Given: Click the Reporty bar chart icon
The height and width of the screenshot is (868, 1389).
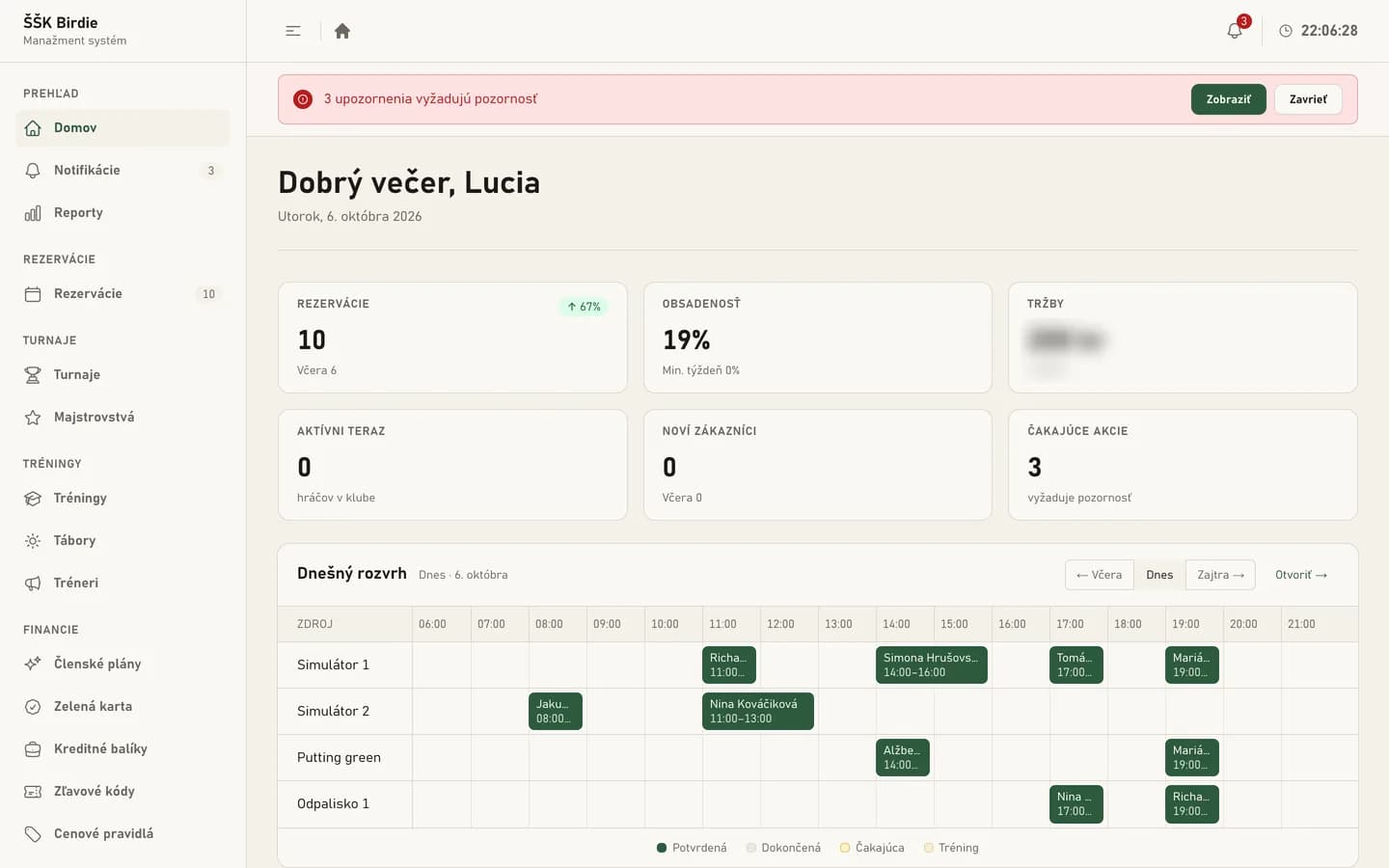Looking at the screenshot, I should pos(33,213).
